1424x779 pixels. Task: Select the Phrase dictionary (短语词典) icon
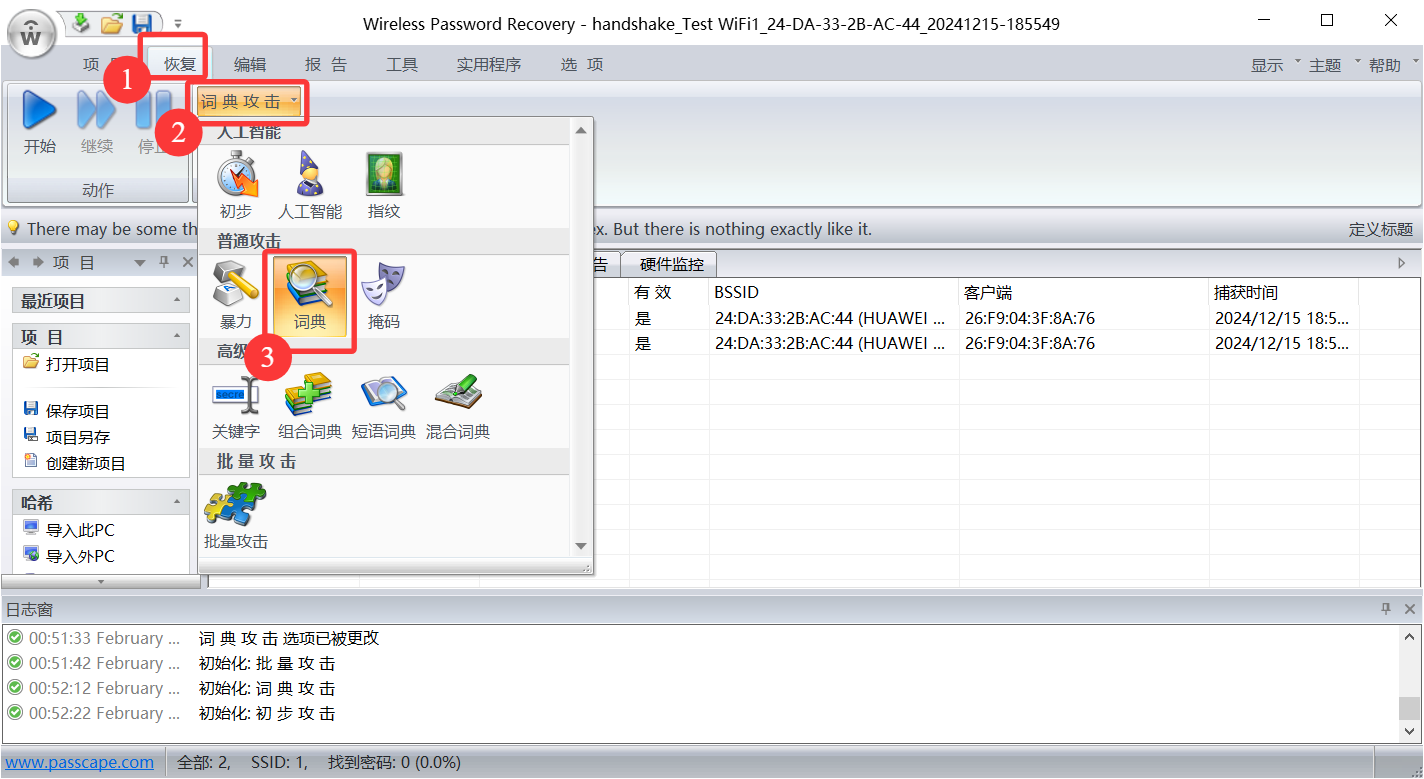[384, 394]
